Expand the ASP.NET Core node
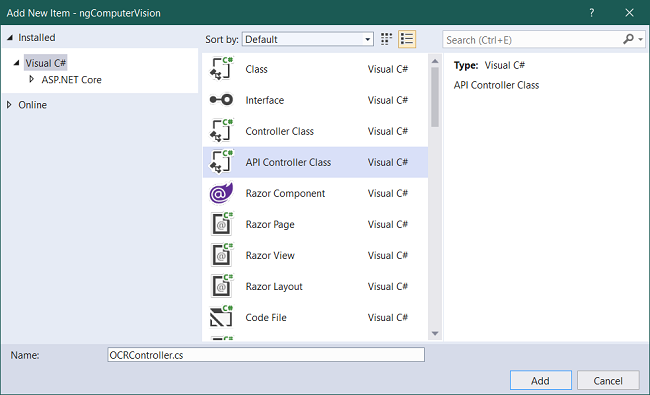This screenshot has height=395, width=650. (32, 79)
